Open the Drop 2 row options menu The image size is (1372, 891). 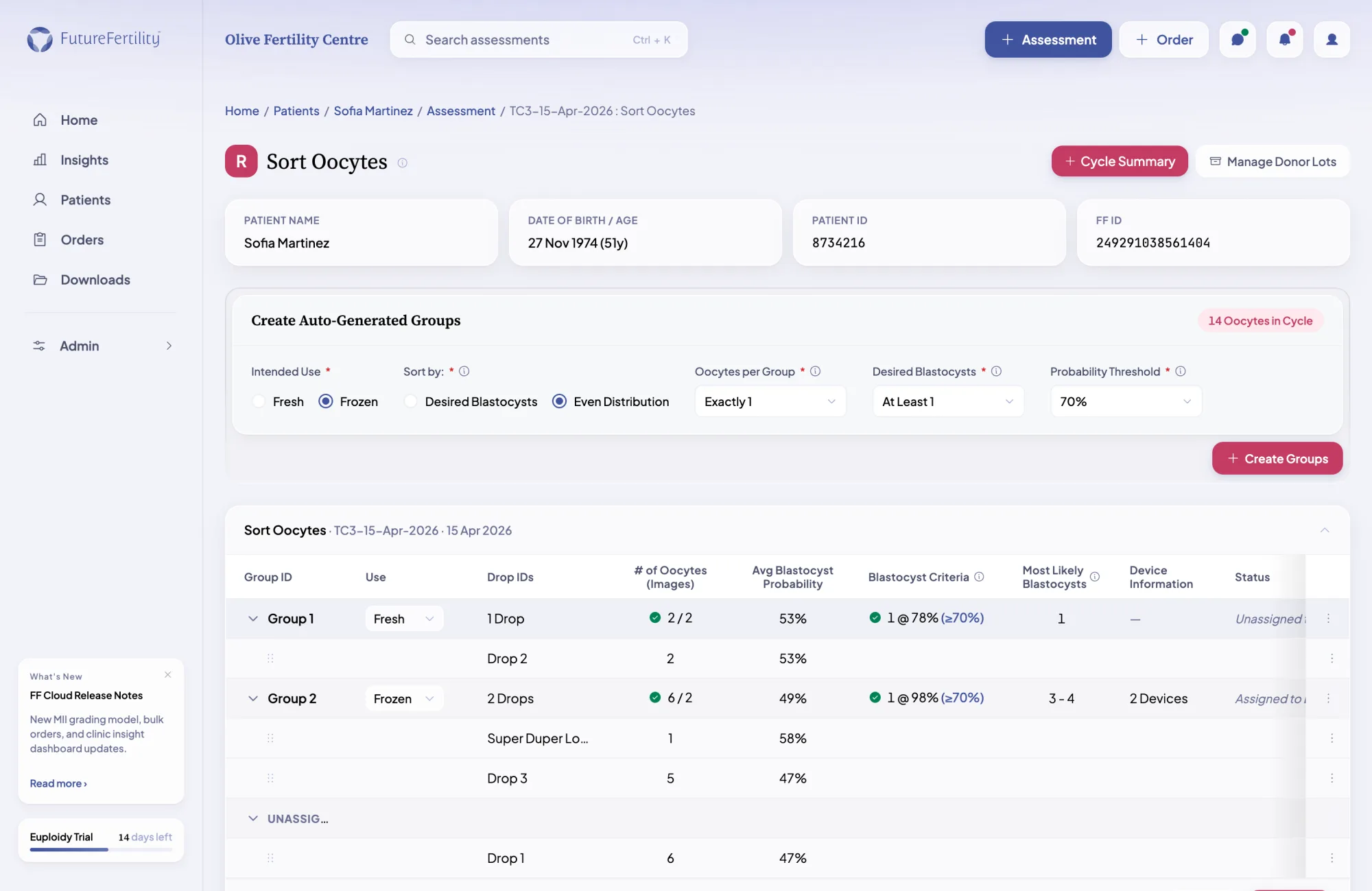(1332, 658)
